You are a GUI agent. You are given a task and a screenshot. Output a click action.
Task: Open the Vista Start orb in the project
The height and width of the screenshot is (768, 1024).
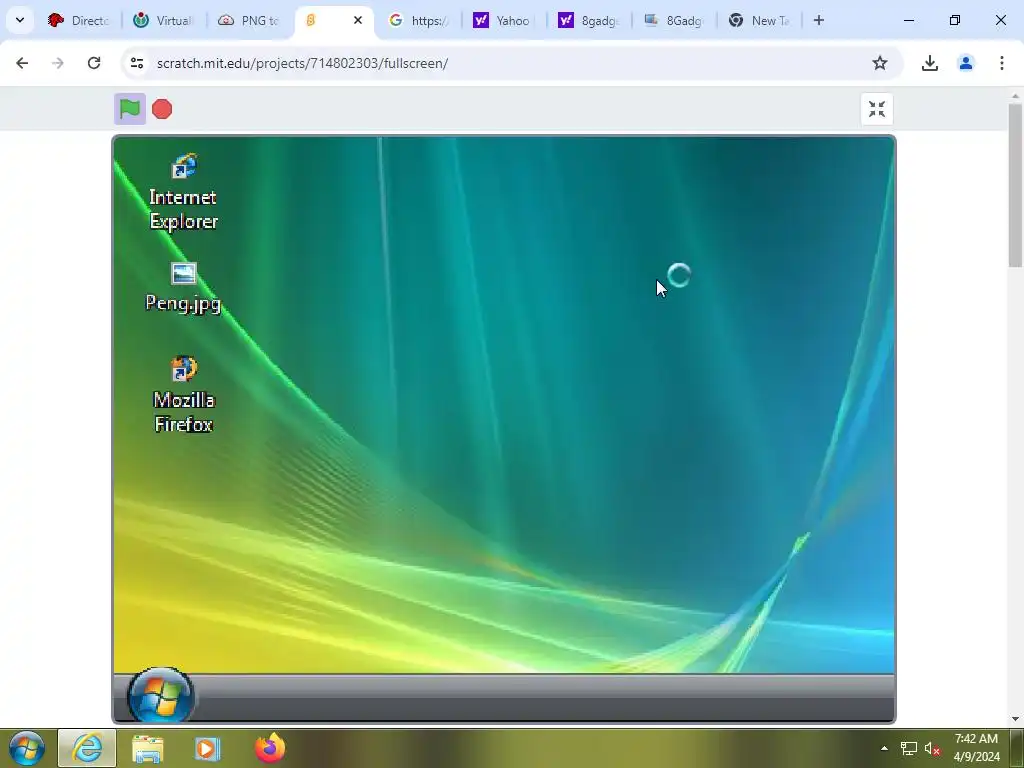[x=161, y=695]
